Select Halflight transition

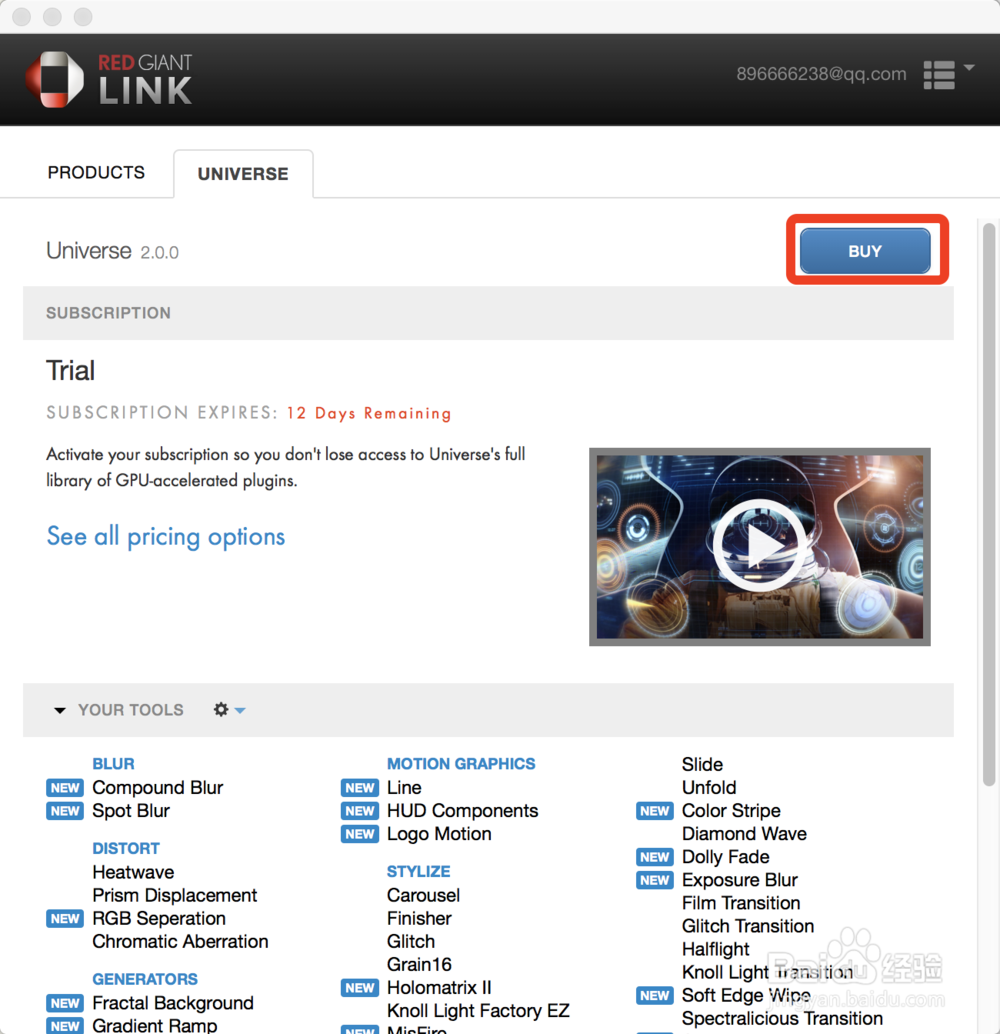coord(716,949)
